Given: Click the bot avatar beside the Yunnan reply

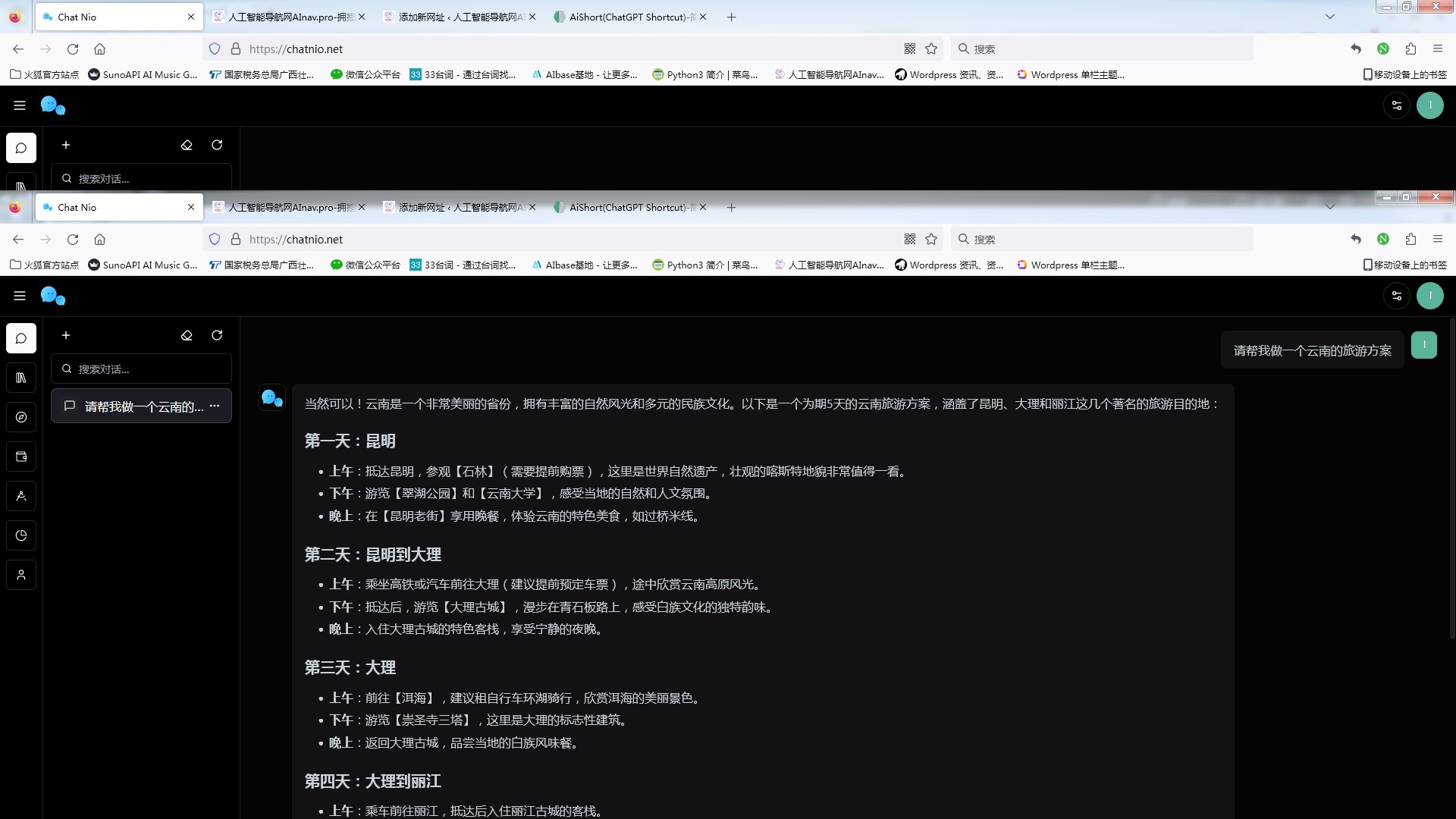Looking at the screenshot, I should coord(272,397).
